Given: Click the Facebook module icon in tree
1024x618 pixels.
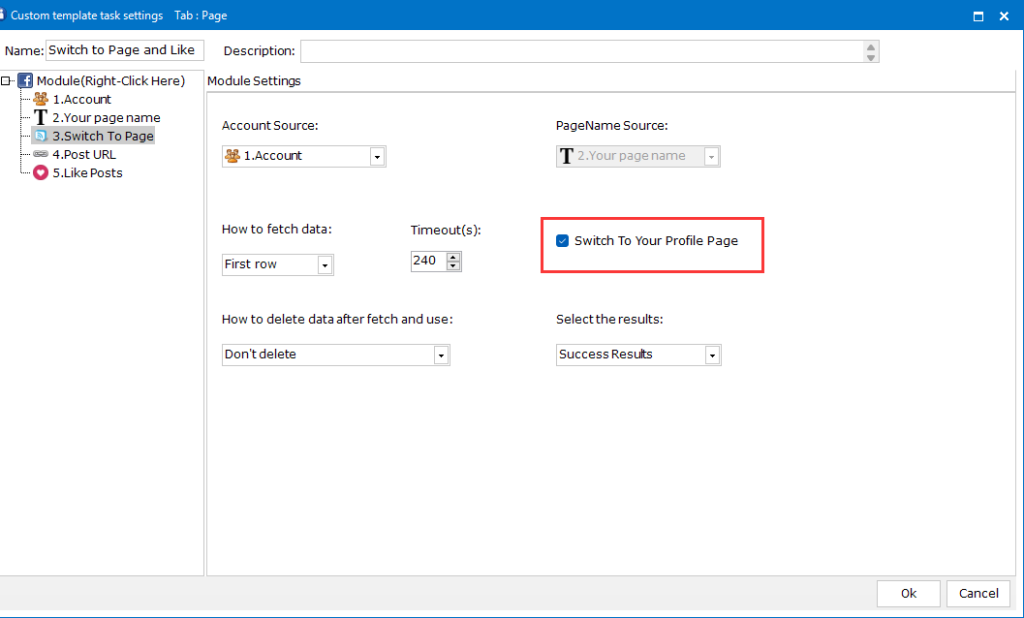Looking at the screenshot, I should point(25,80).
